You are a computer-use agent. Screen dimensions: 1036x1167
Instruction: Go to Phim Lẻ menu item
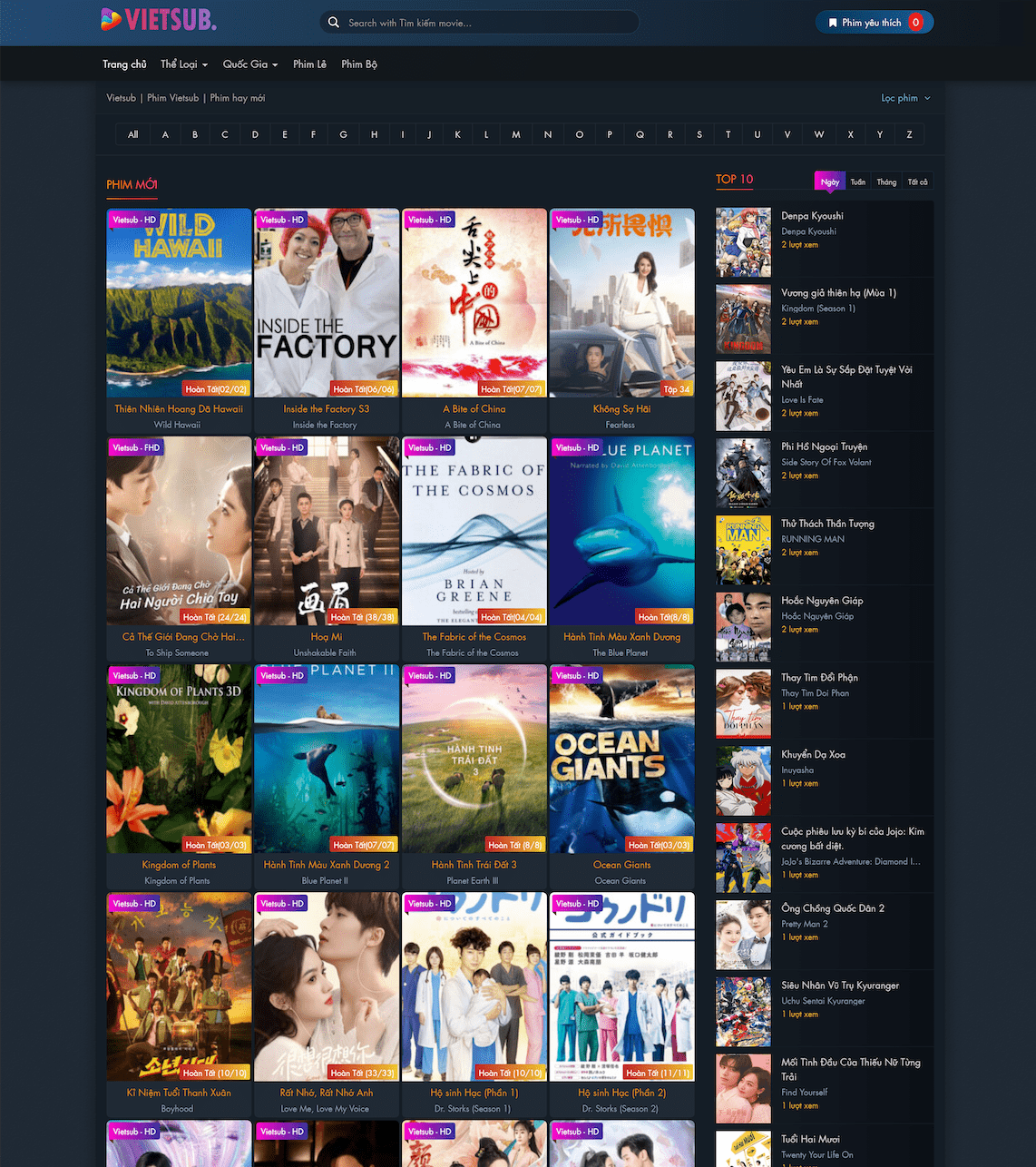coord(309,64)
